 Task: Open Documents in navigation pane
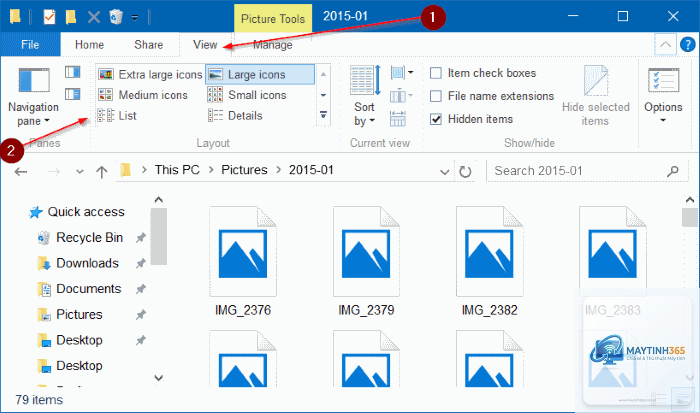point(79,289)
